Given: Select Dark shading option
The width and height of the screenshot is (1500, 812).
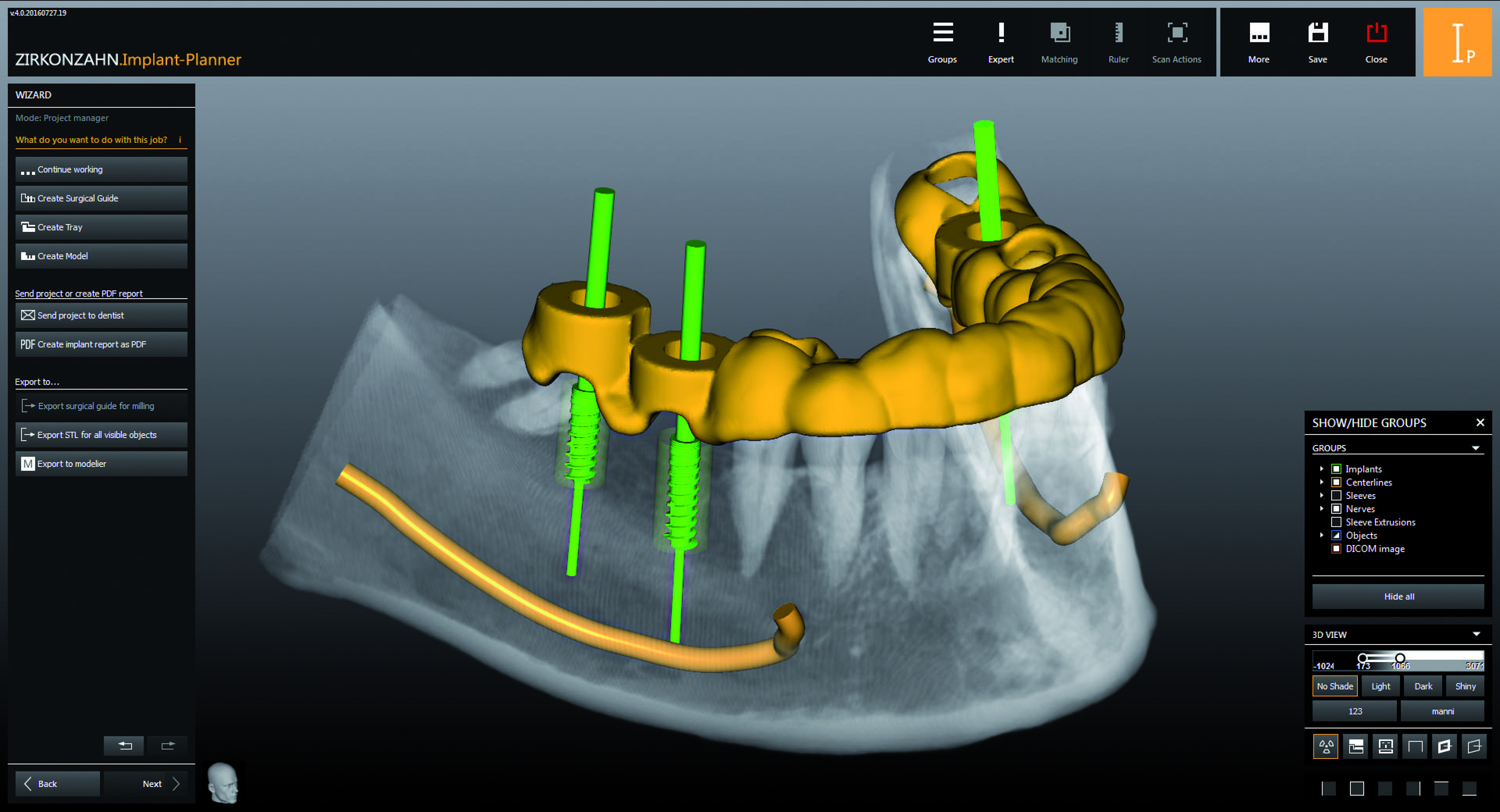Looking at the screenshot, I should point(1423,686).
